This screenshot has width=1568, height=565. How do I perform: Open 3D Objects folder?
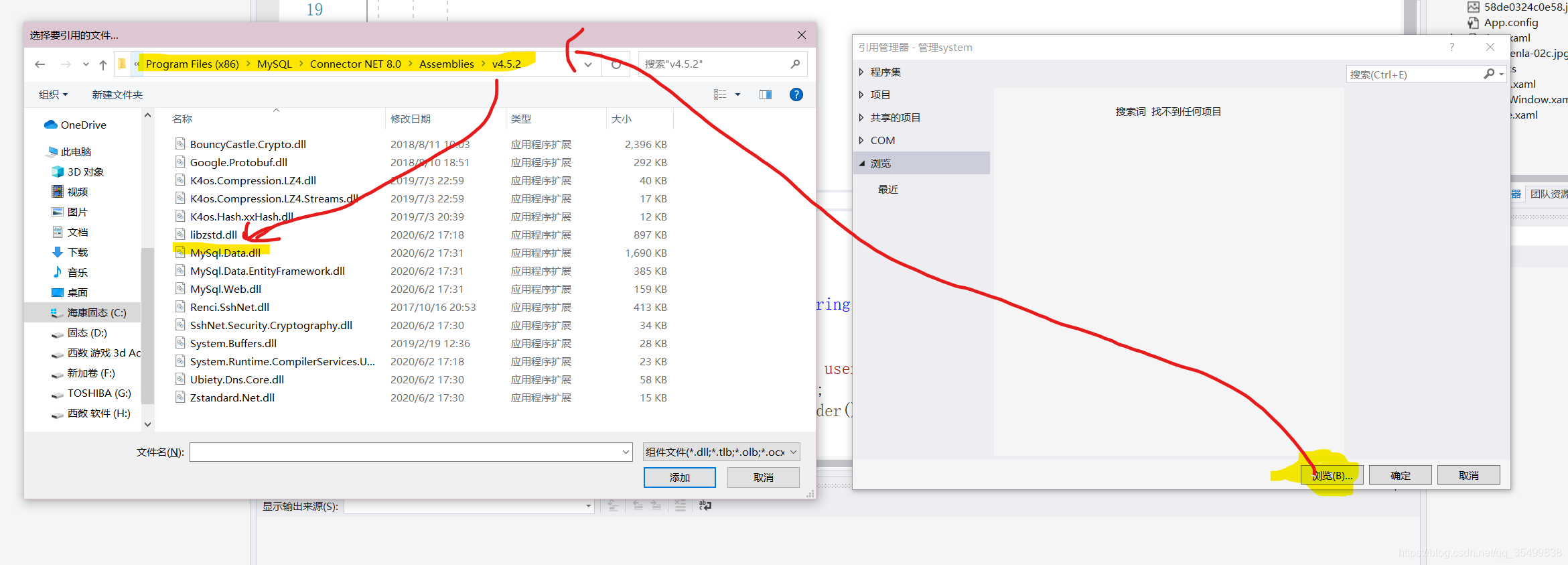click(78, 172)
